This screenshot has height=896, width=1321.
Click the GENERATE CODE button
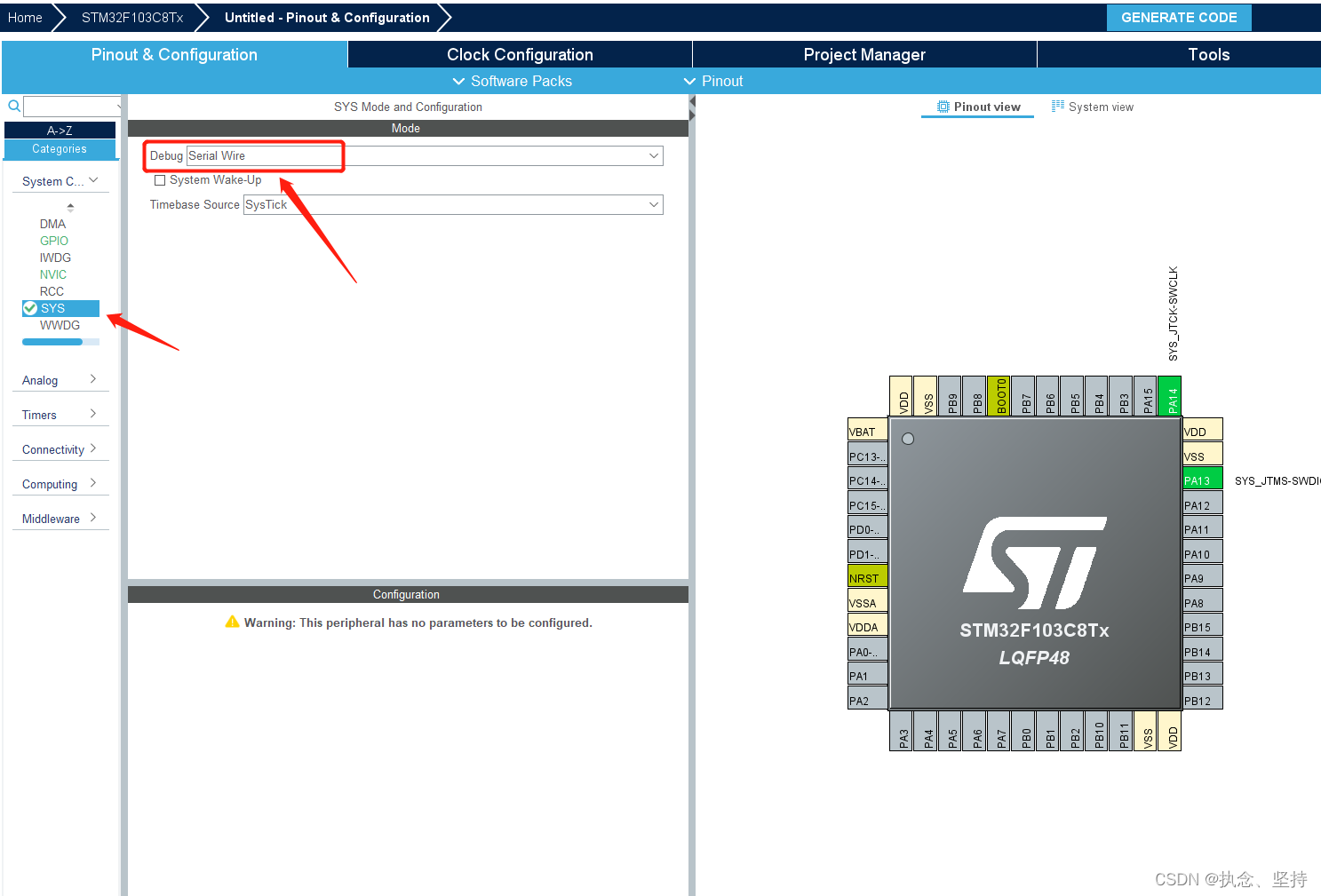click(x=1179, y=18)
